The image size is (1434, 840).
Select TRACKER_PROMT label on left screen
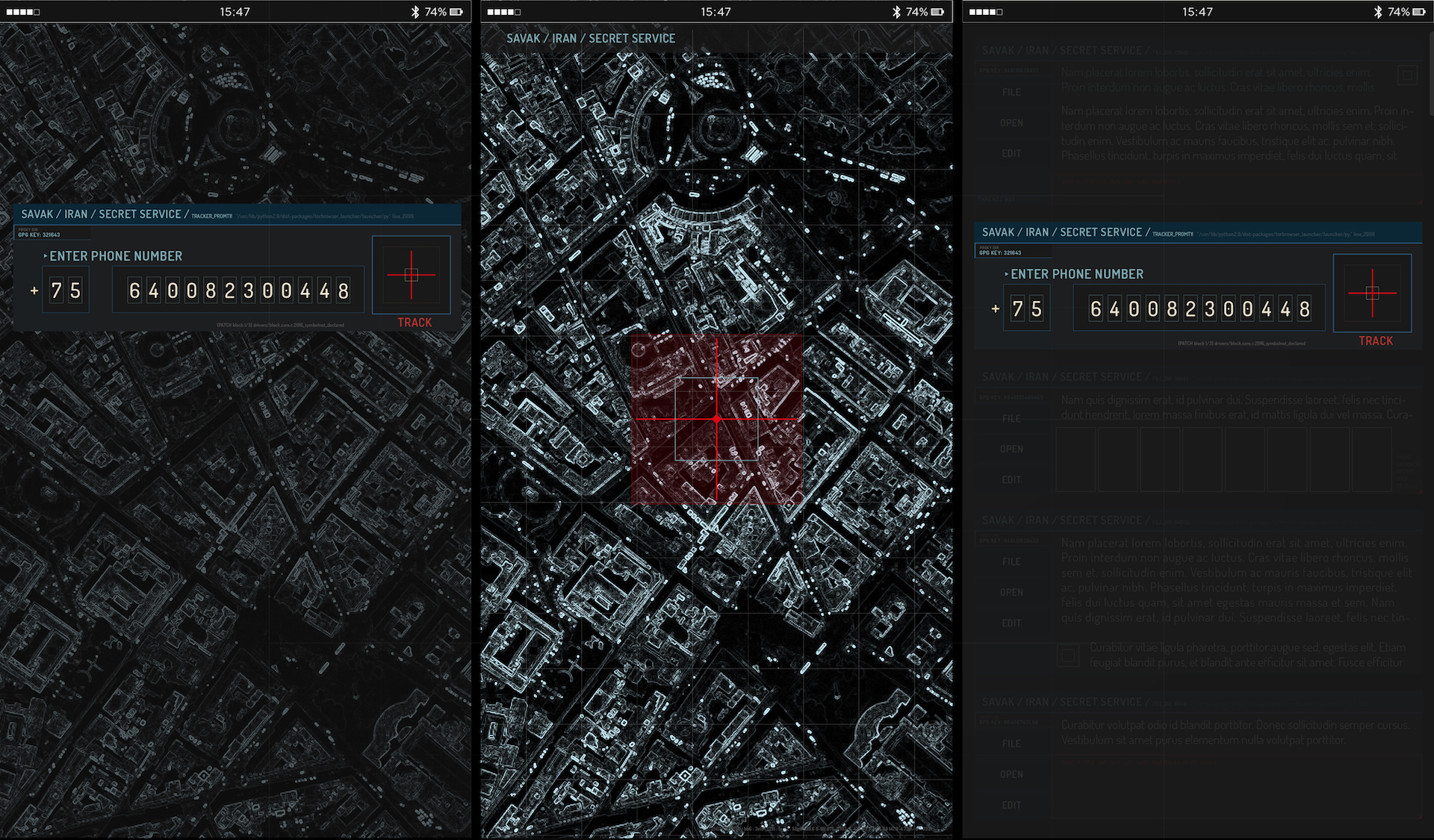click(212, 216)
